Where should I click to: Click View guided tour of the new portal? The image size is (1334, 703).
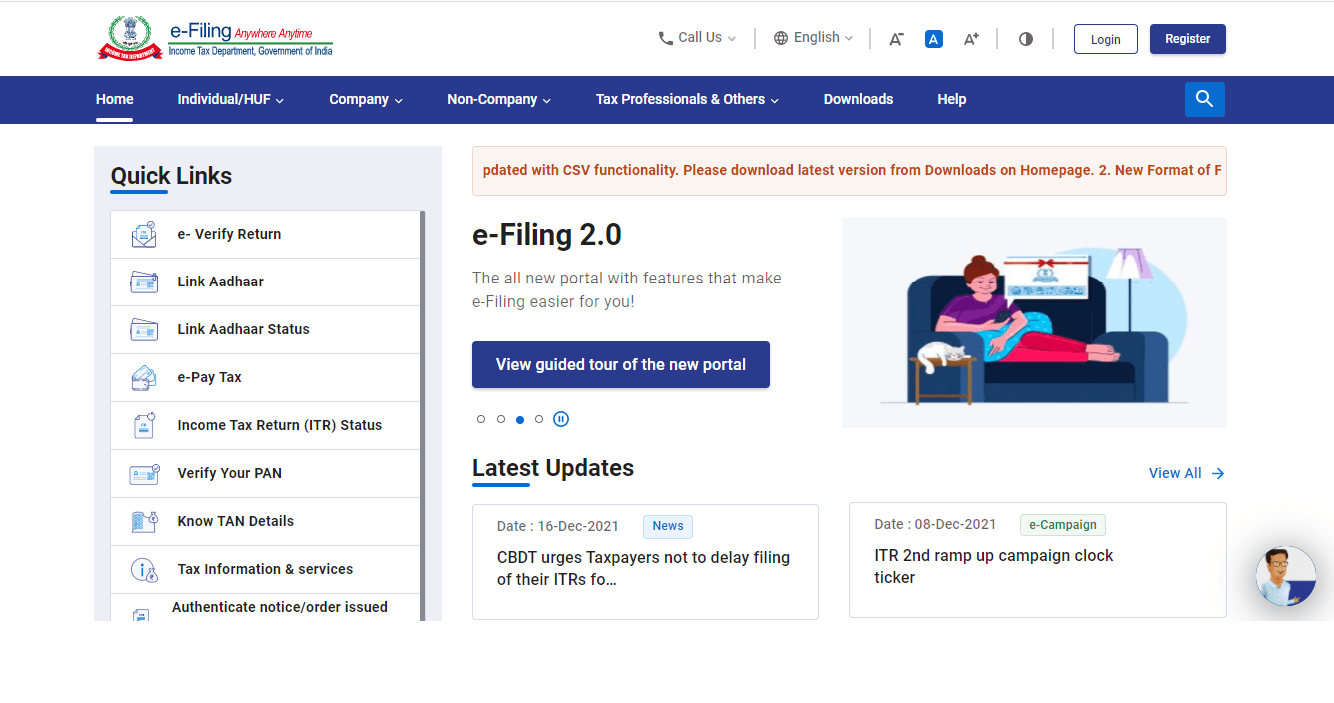pyautogui.click(x=621, y=364)
